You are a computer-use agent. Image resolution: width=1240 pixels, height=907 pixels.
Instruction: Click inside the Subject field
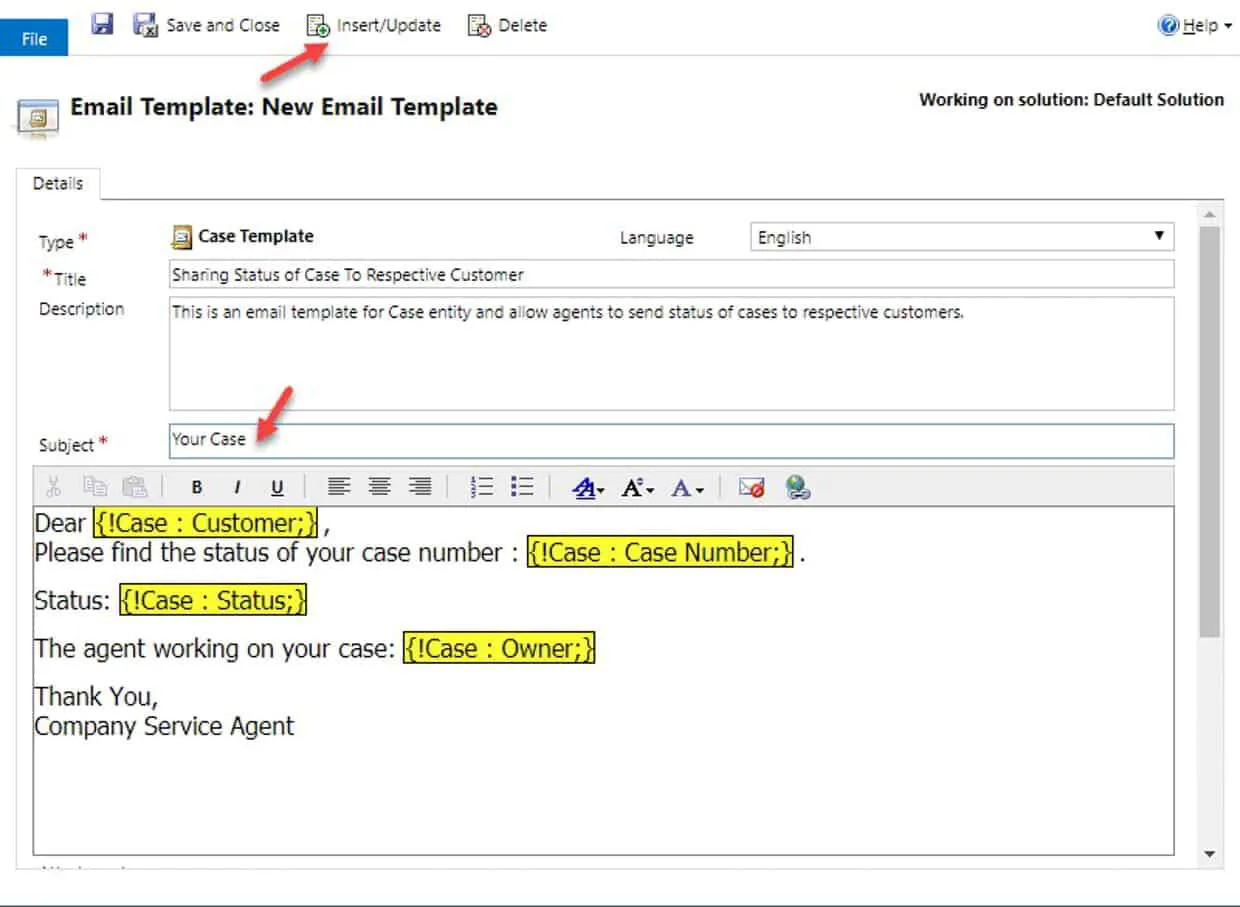pos(400,440)
